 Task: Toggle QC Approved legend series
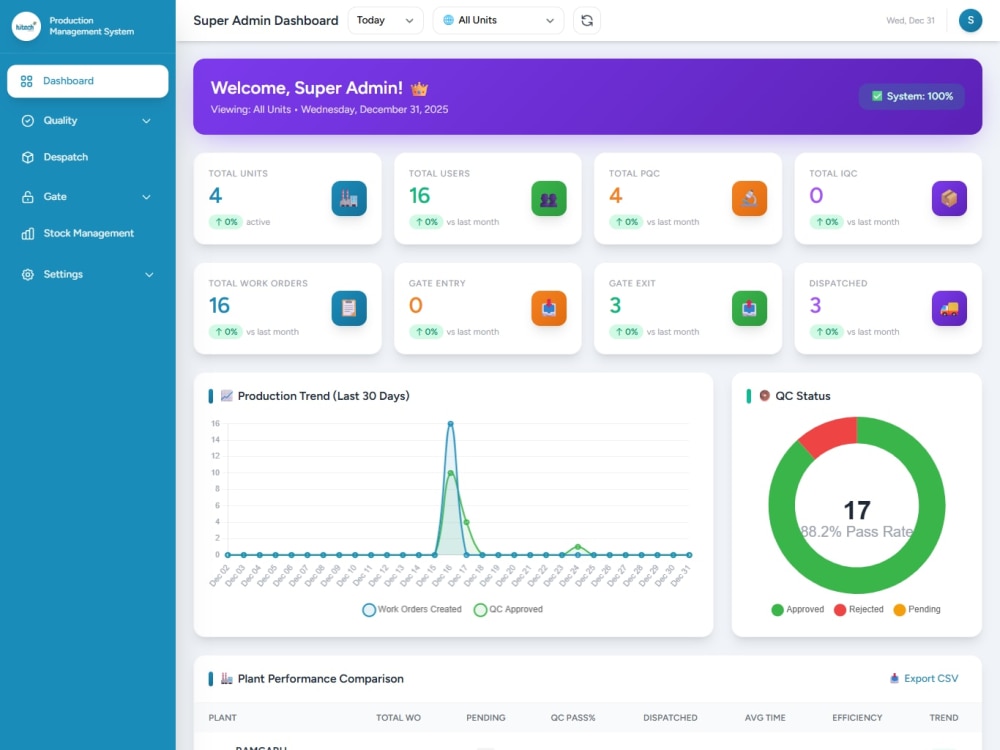pos(508,610)
